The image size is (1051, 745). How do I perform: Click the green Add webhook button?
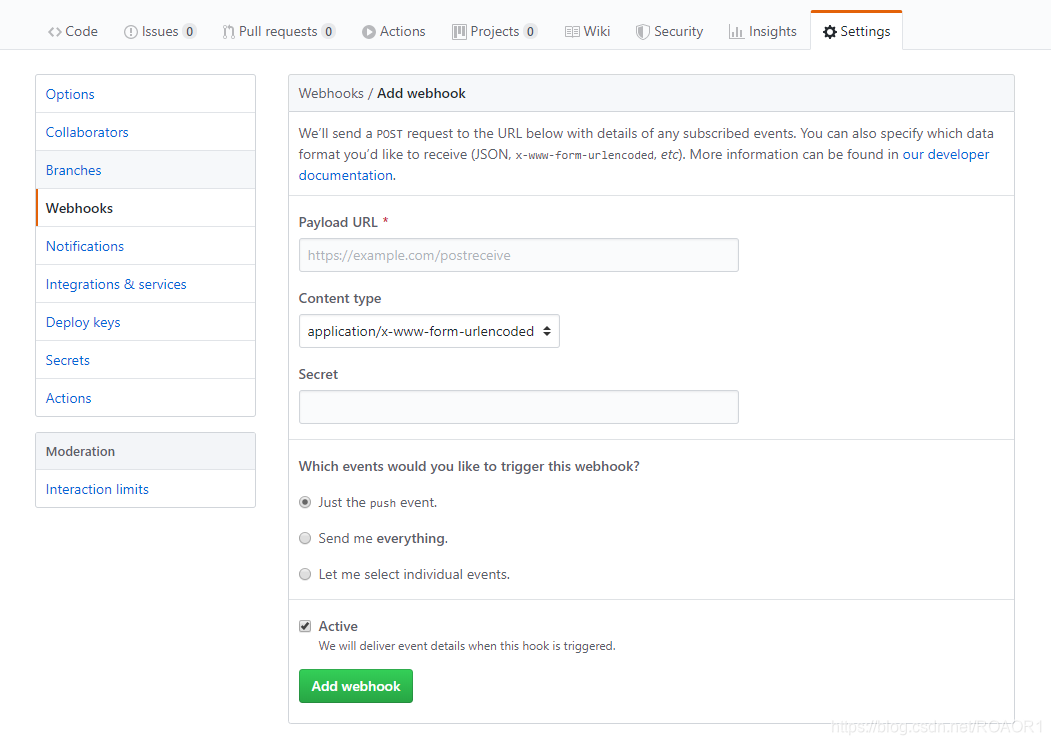click(x=356, y=686)
